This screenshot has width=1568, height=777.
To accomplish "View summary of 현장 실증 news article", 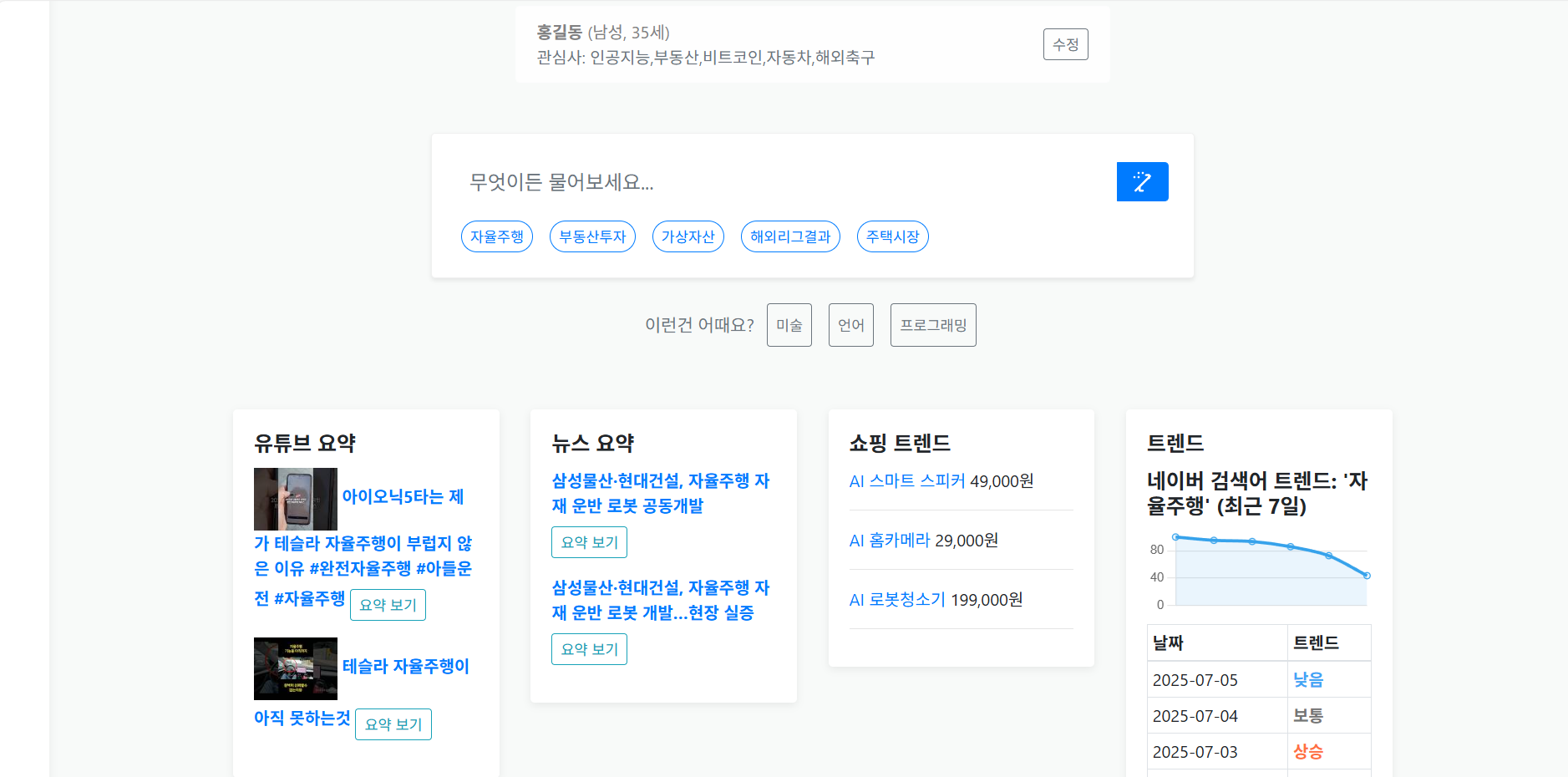I will (x=589, y=649).
